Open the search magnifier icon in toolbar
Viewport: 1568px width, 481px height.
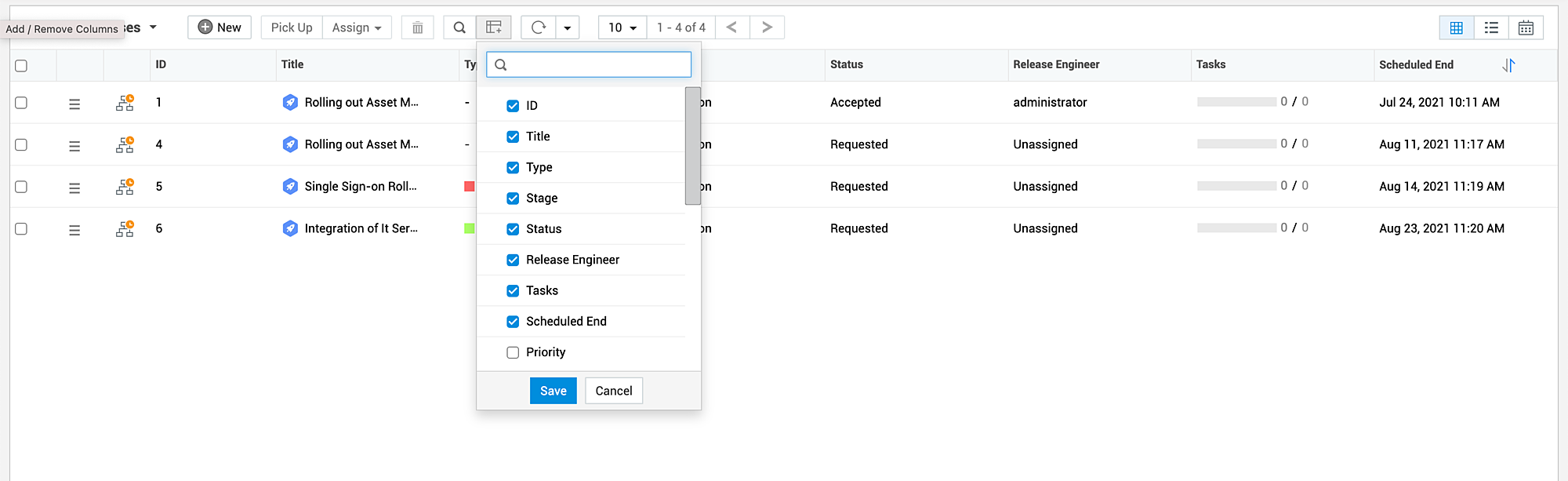[459, 27]
